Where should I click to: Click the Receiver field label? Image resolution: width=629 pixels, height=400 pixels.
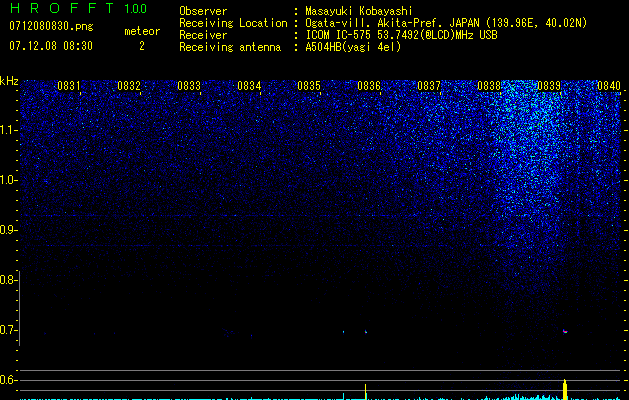point(203,35)
